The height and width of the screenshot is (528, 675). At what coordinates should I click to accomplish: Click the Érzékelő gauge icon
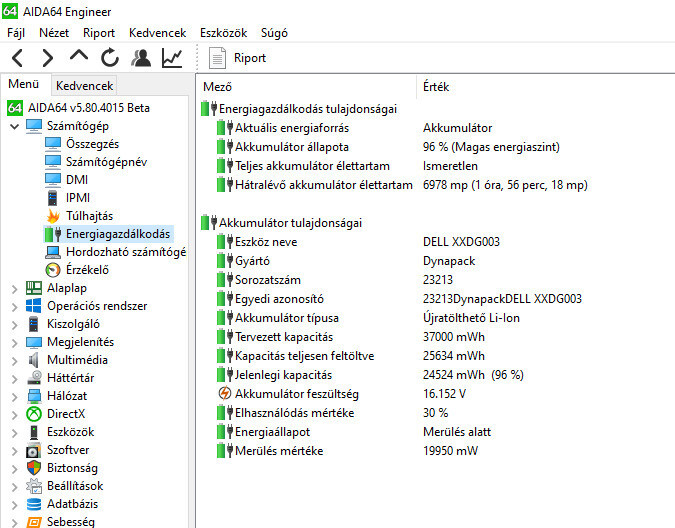coord(53,270)
